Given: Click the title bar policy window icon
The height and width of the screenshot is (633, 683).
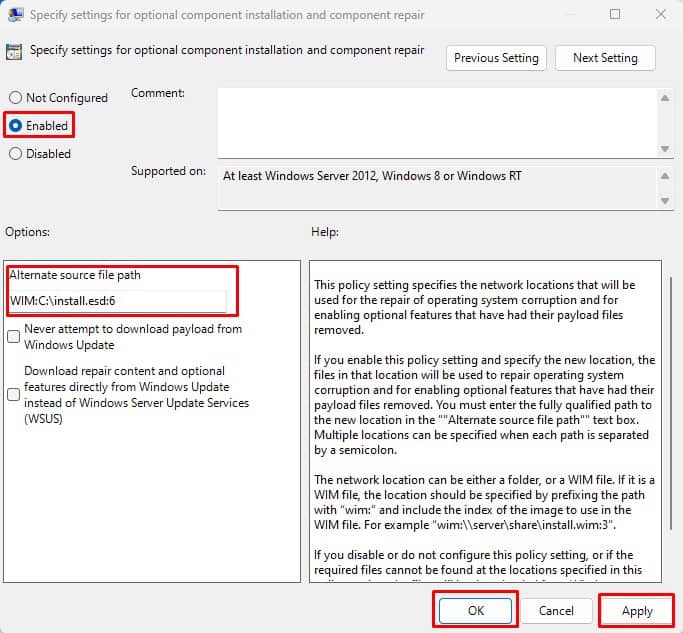Looking at the screenshot, I should pyautogui.click(x=16, y=14).
